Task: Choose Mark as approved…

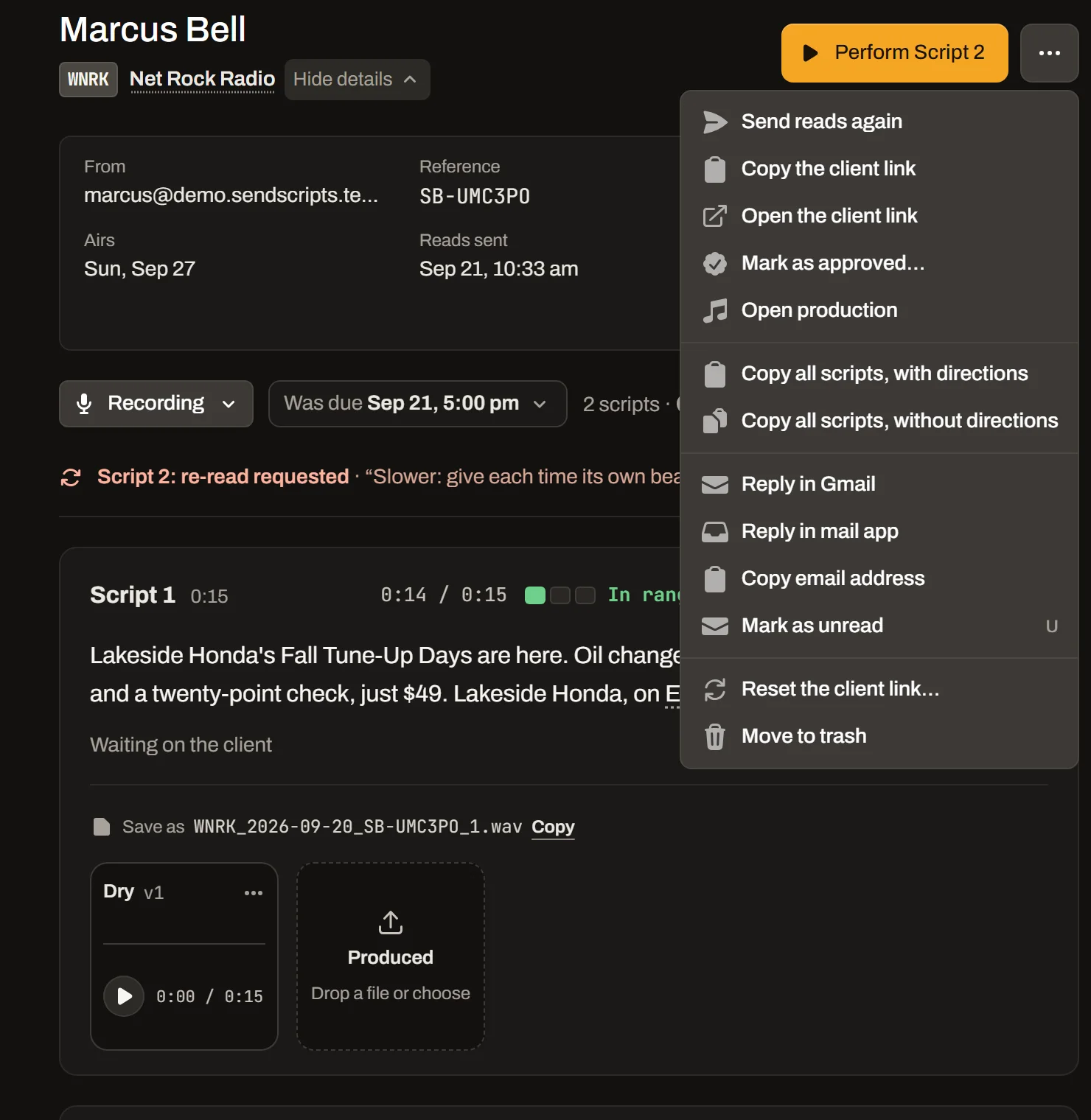Action: (x=879, y=263)
